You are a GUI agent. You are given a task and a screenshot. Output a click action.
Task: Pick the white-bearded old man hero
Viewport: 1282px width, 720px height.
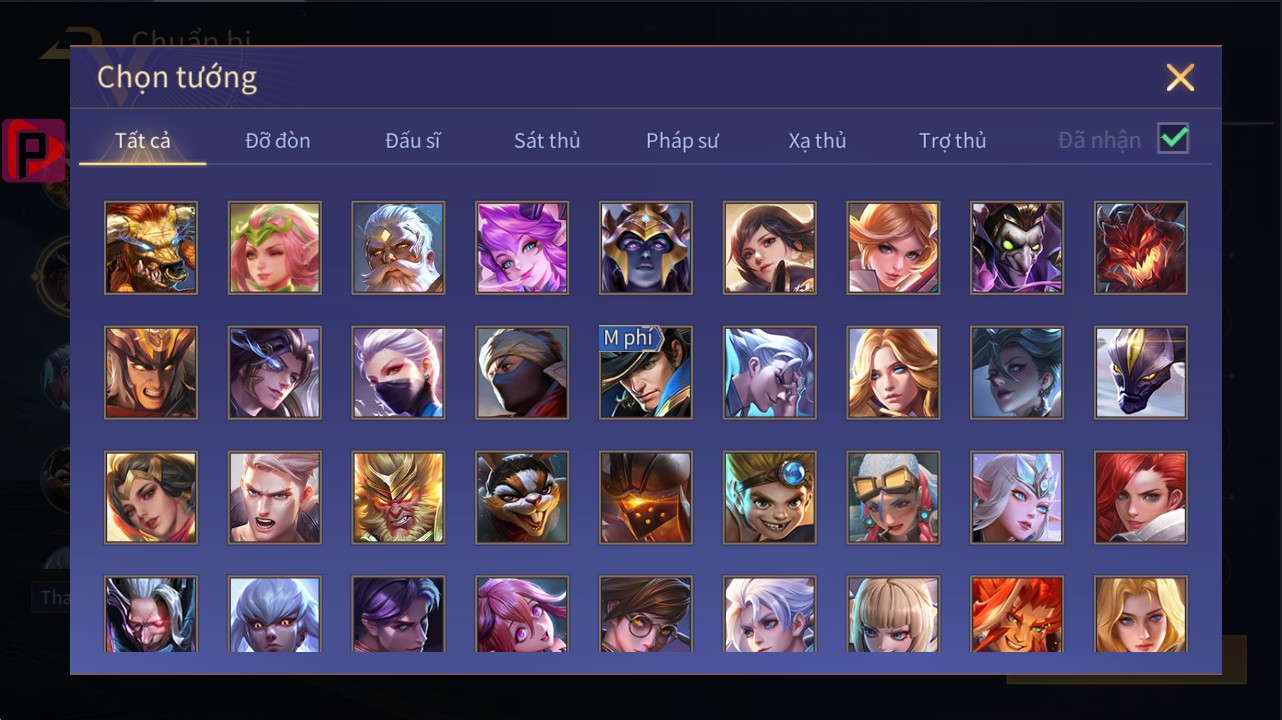tap(398, 248)
